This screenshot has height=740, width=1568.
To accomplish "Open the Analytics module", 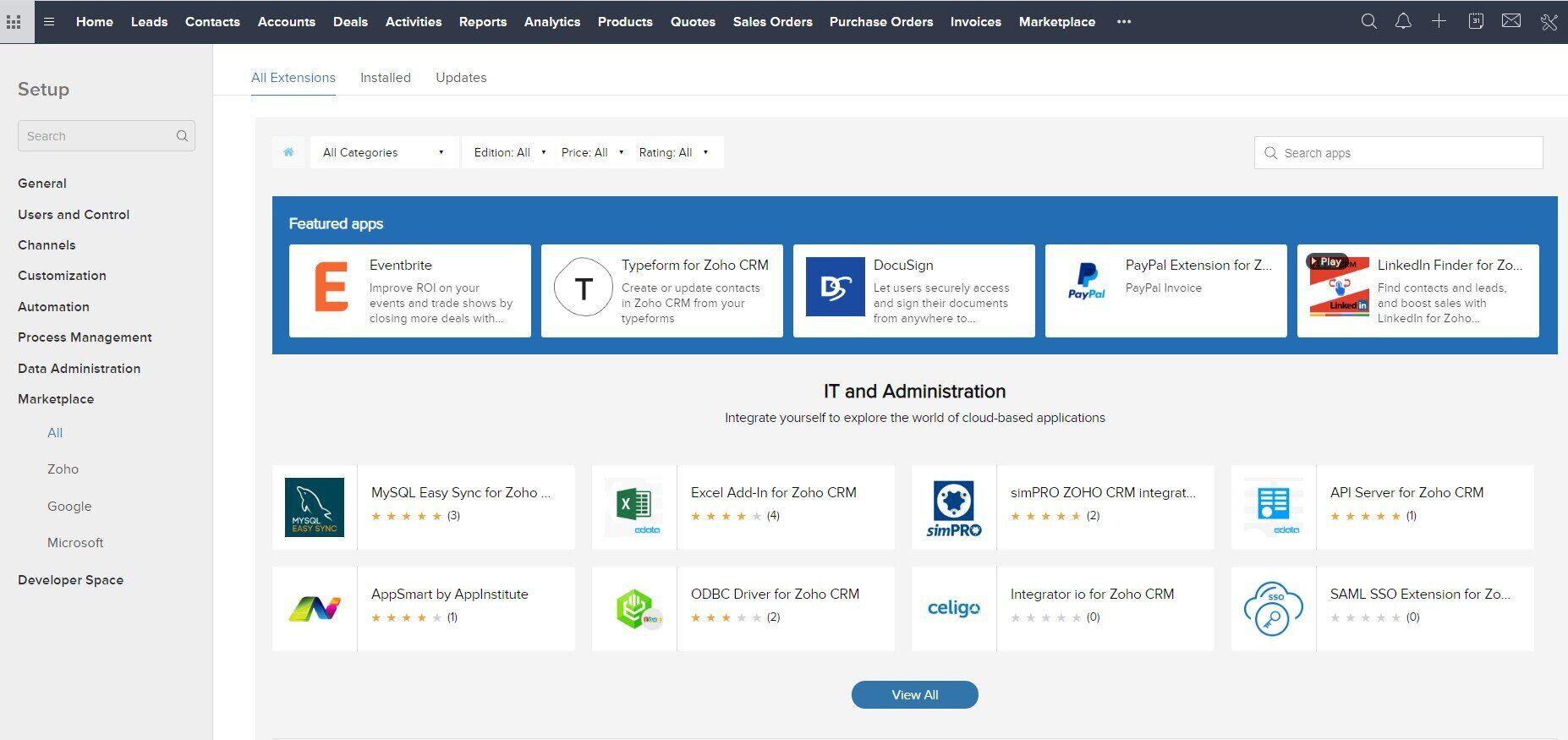I will [x=552, y=22].
